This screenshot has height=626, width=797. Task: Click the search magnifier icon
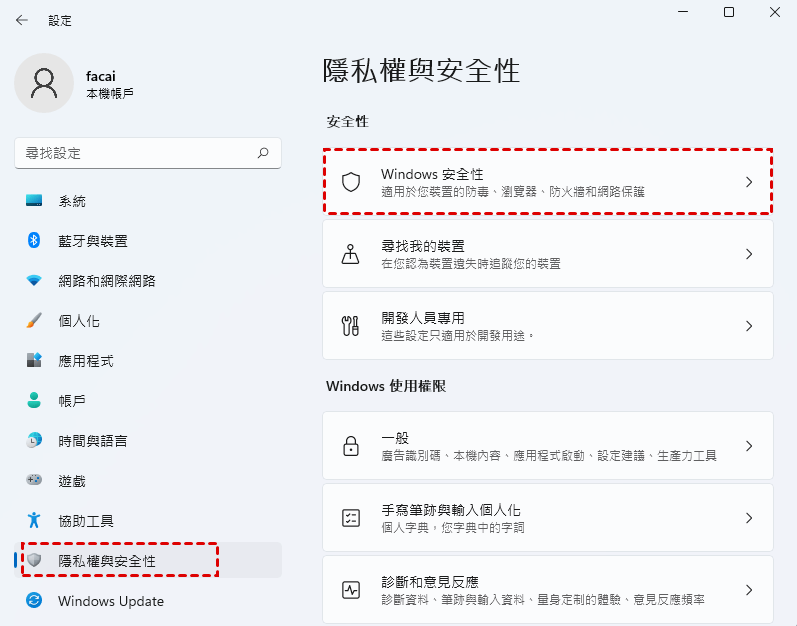263,153
